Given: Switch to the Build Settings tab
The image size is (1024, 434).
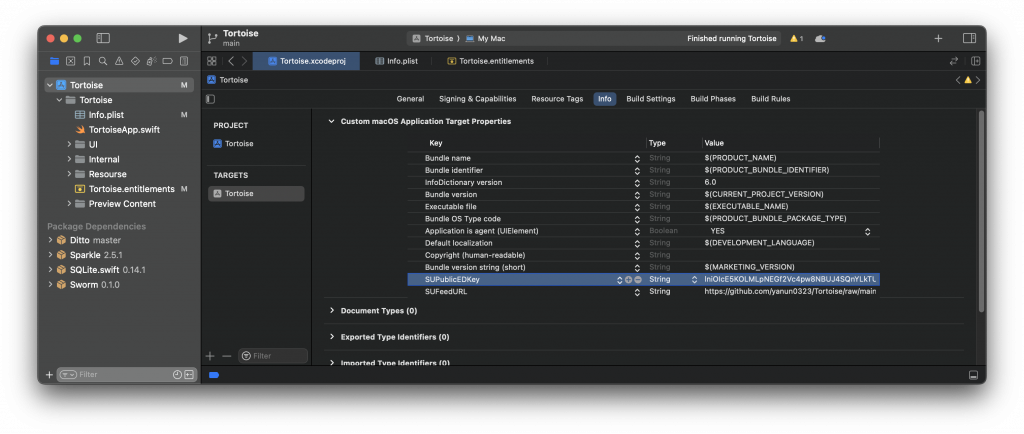Looking at the screenshot, I should (650, 99).
